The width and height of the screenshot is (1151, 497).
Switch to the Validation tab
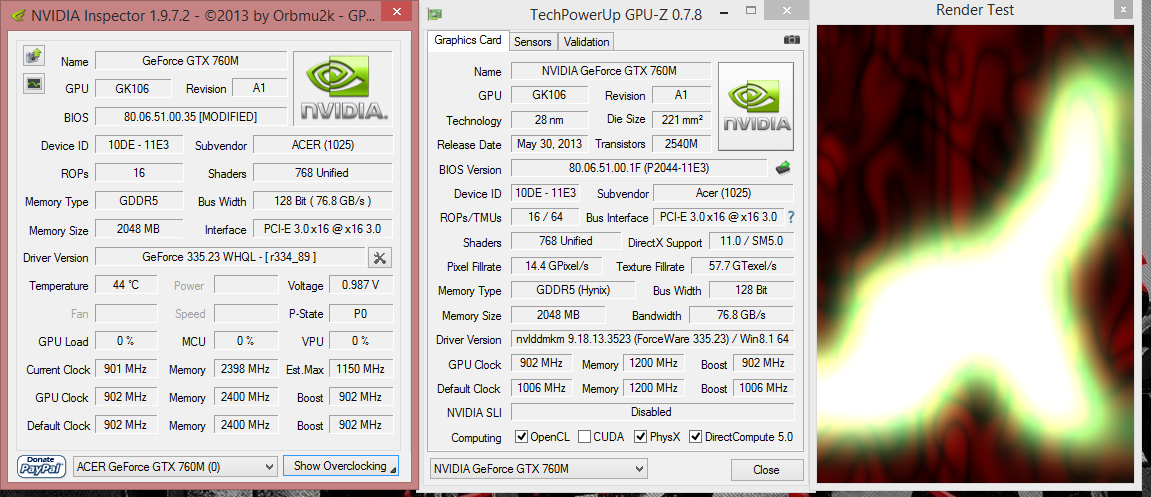[x=586, y=42]
